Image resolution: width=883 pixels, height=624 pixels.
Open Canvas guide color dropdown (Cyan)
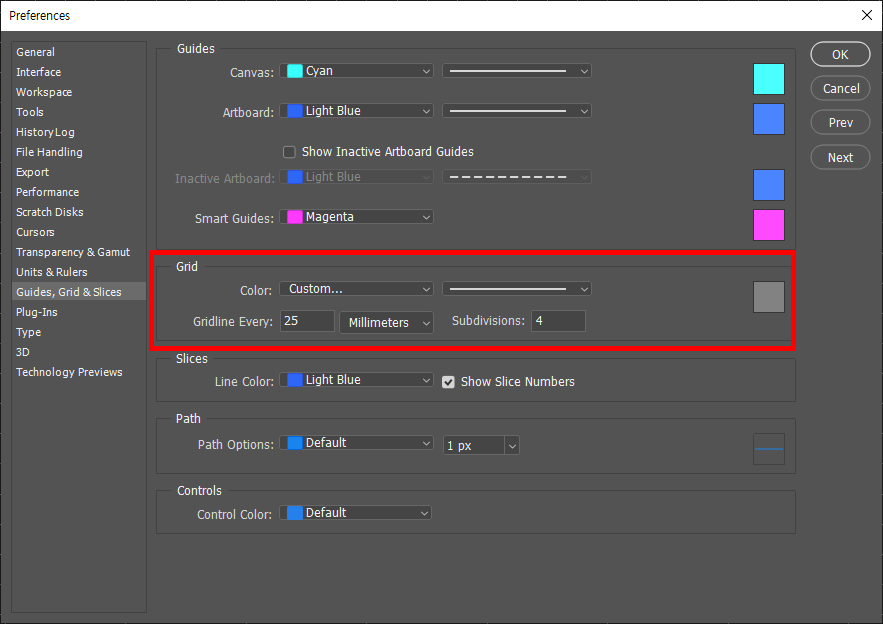(356, 71)
